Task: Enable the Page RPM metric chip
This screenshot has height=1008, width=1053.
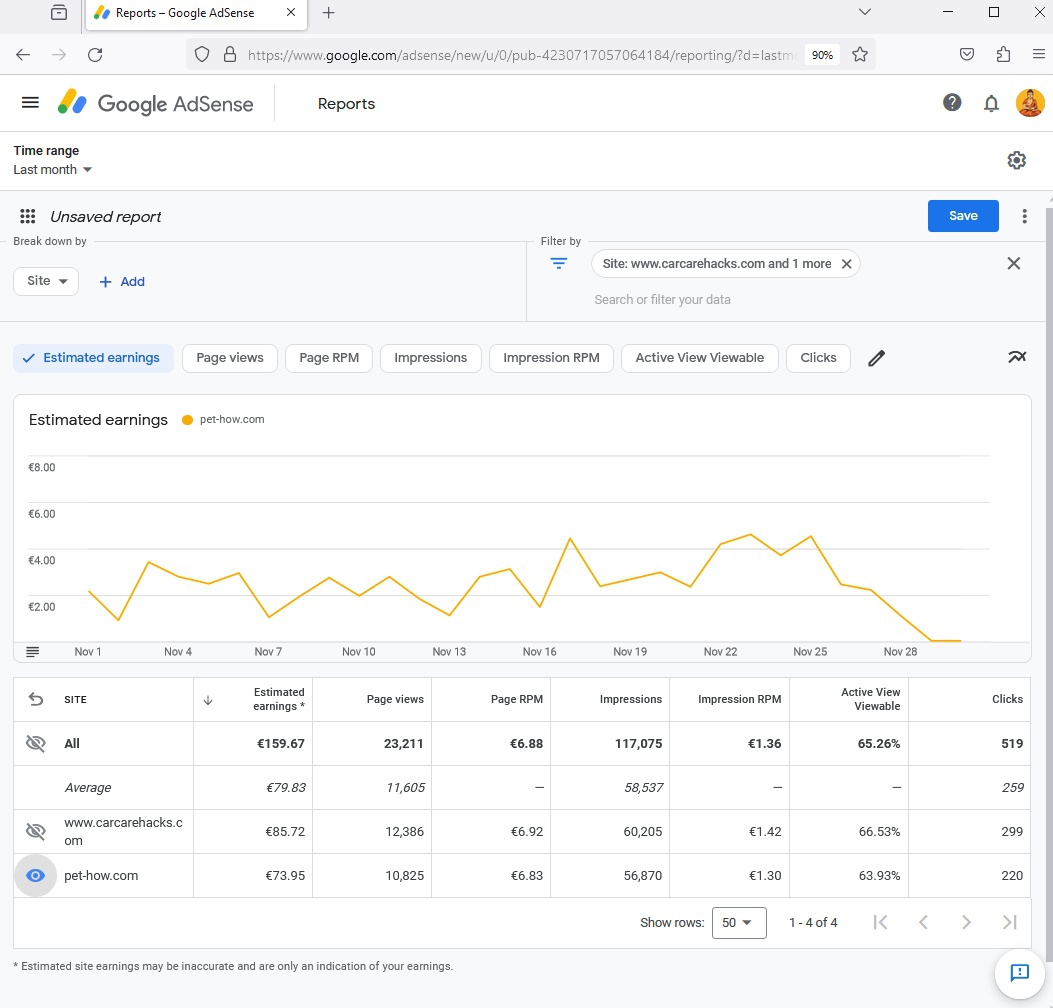Action: point(329,358)
